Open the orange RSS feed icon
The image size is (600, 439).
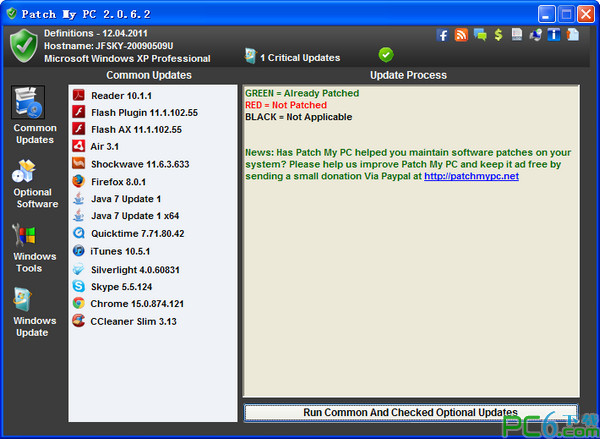[461, 35]
